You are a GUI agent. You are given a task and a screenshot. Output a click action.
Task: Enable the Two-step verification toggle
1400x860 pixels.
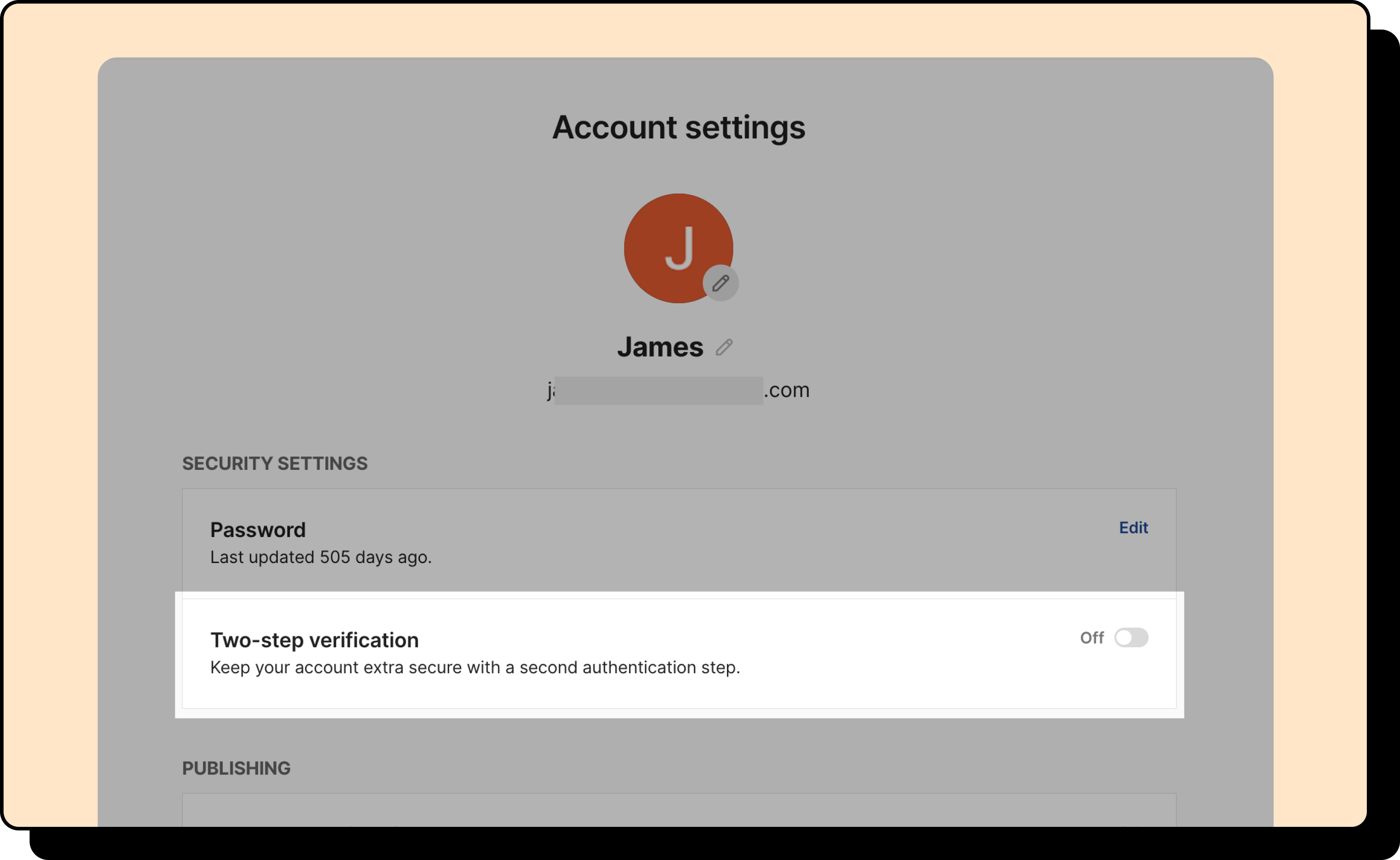pos(1131,637)
